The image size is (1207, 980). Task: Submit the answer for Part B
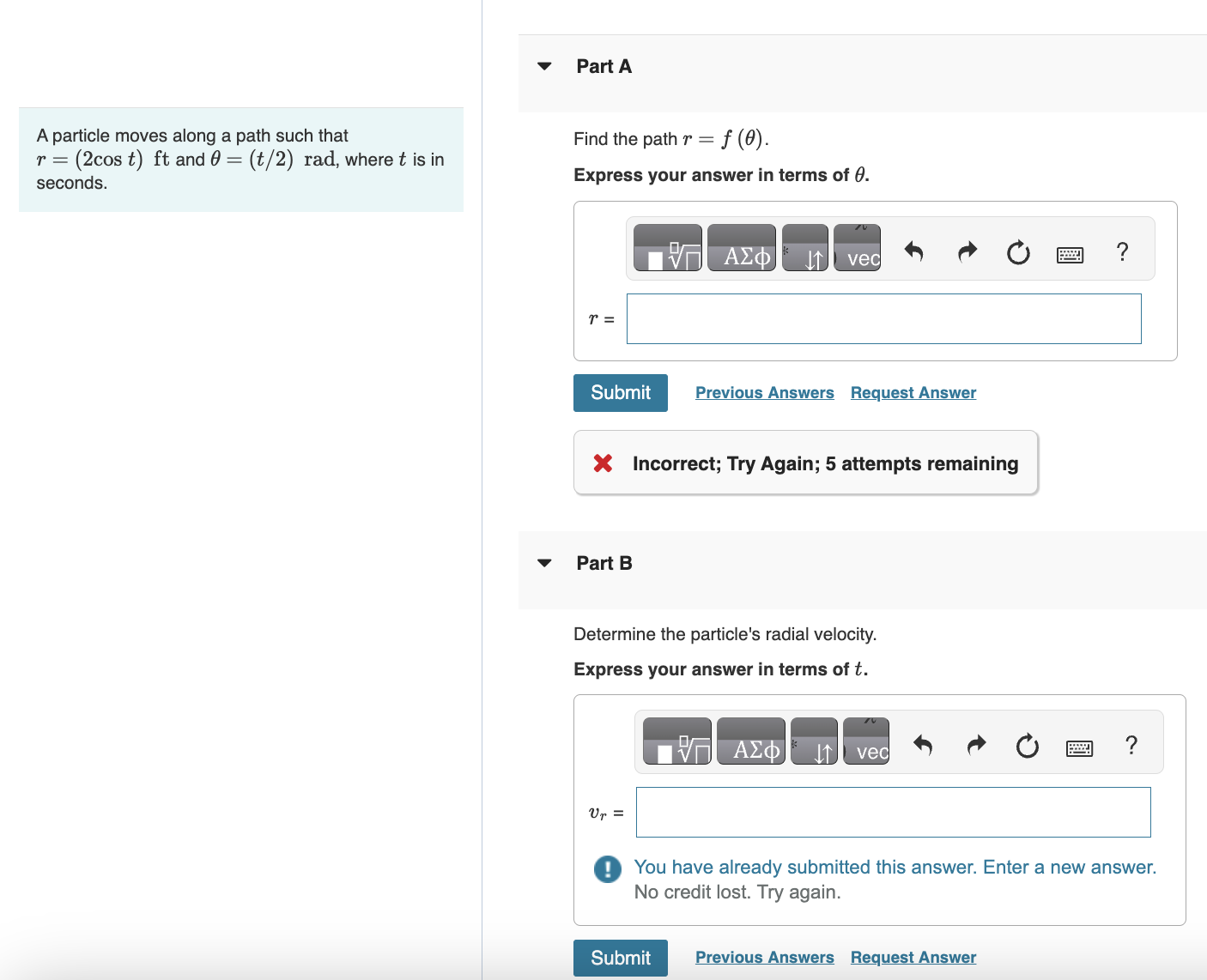(x=620, y=958)
